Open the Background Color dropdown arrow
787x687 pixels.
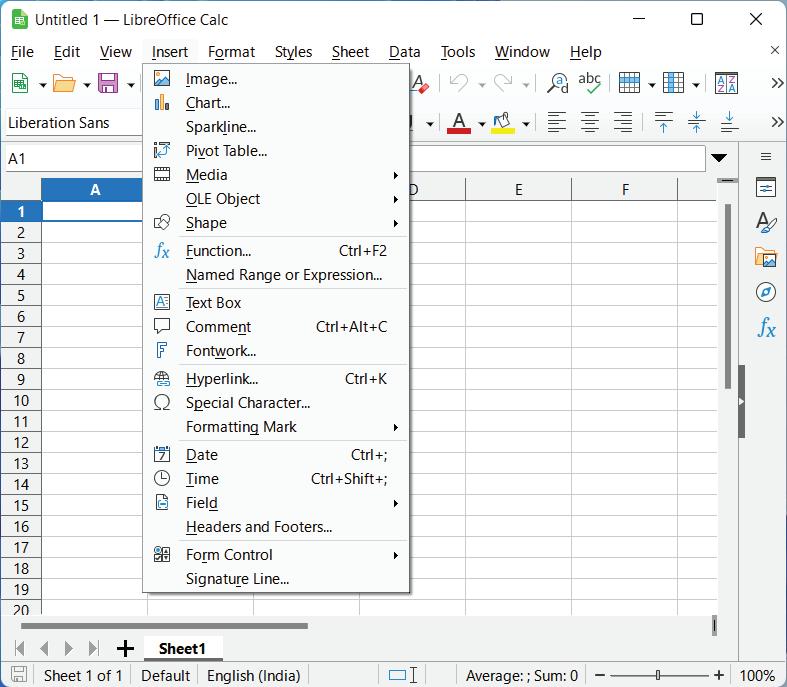tap(526, 123)
